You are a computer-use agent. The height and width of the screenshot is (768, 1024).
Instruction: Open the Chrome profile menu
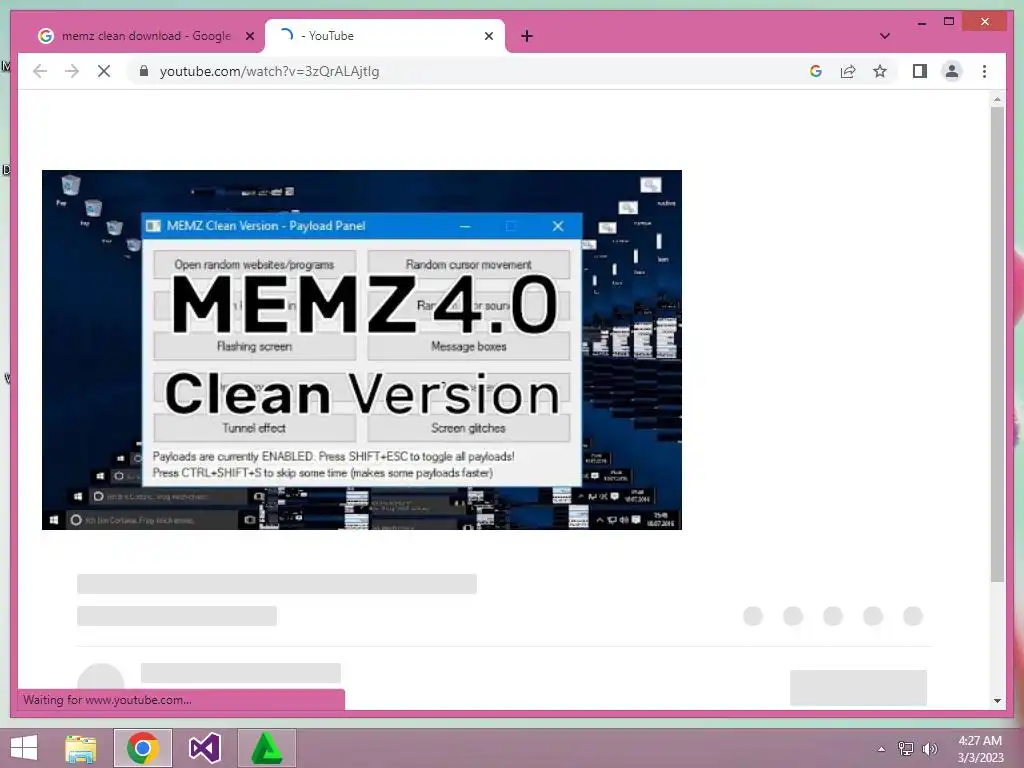952,71
